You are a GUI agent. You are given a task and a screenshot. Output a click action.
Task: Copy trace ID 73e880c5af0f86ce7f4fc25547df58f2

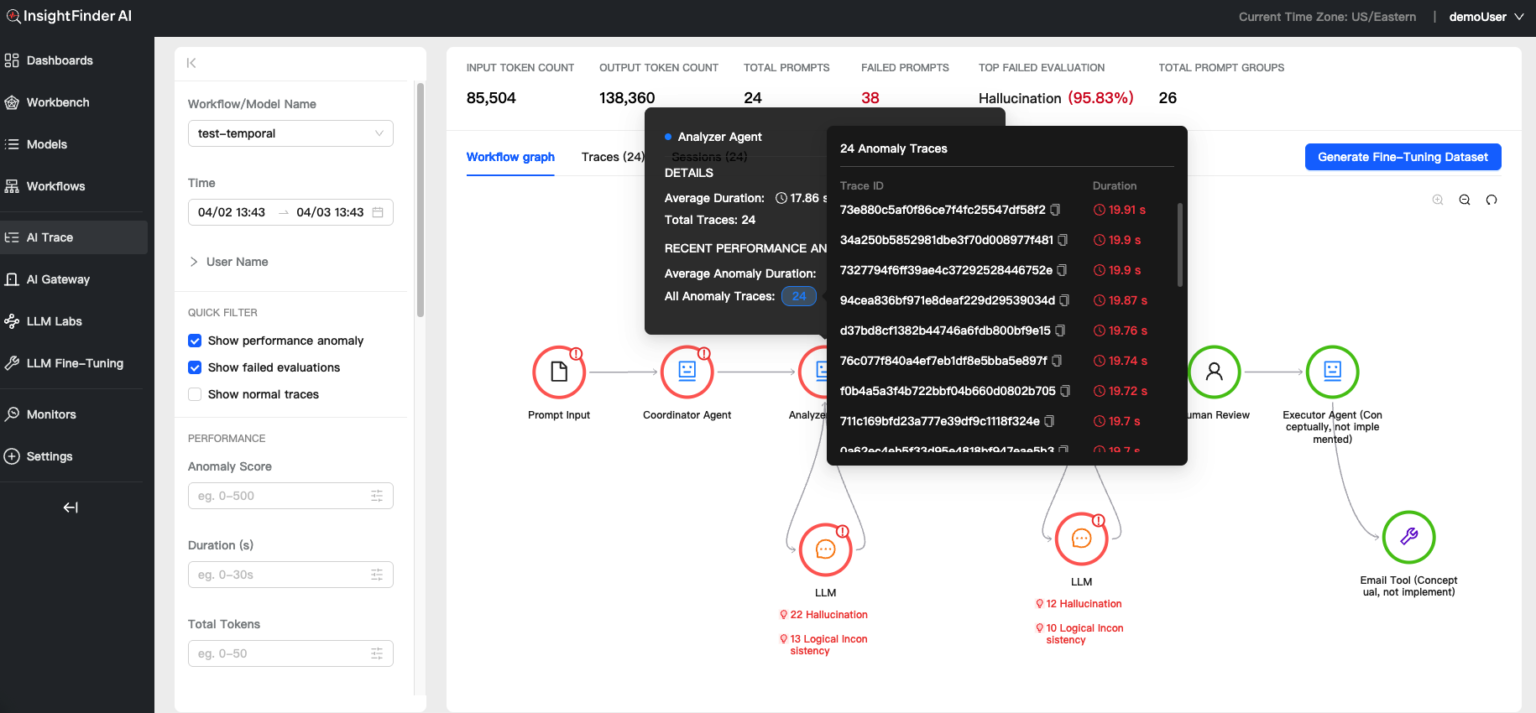(x=1055, y=210)
